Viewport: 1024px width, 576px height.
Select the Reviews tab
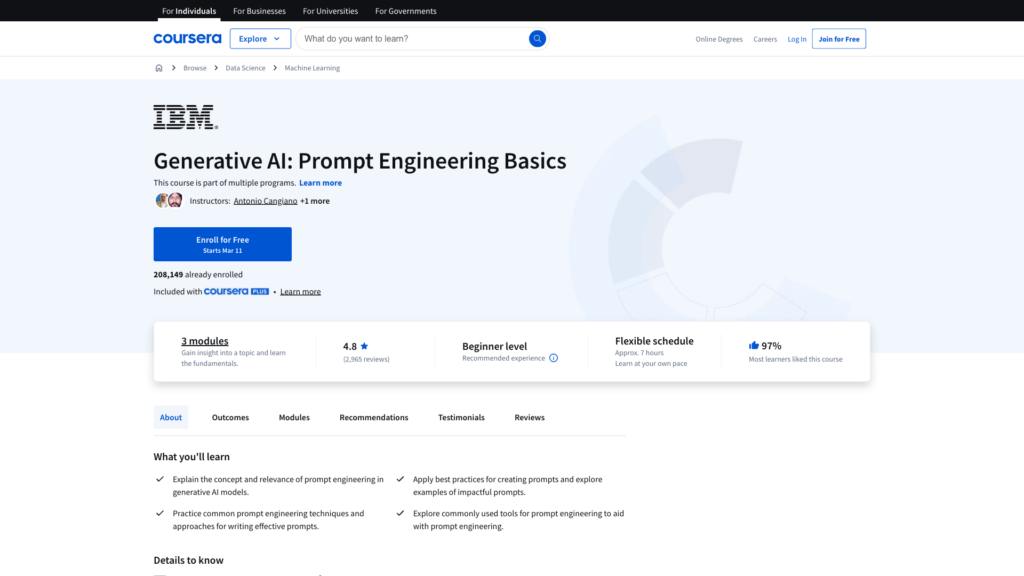coord(530,417)
